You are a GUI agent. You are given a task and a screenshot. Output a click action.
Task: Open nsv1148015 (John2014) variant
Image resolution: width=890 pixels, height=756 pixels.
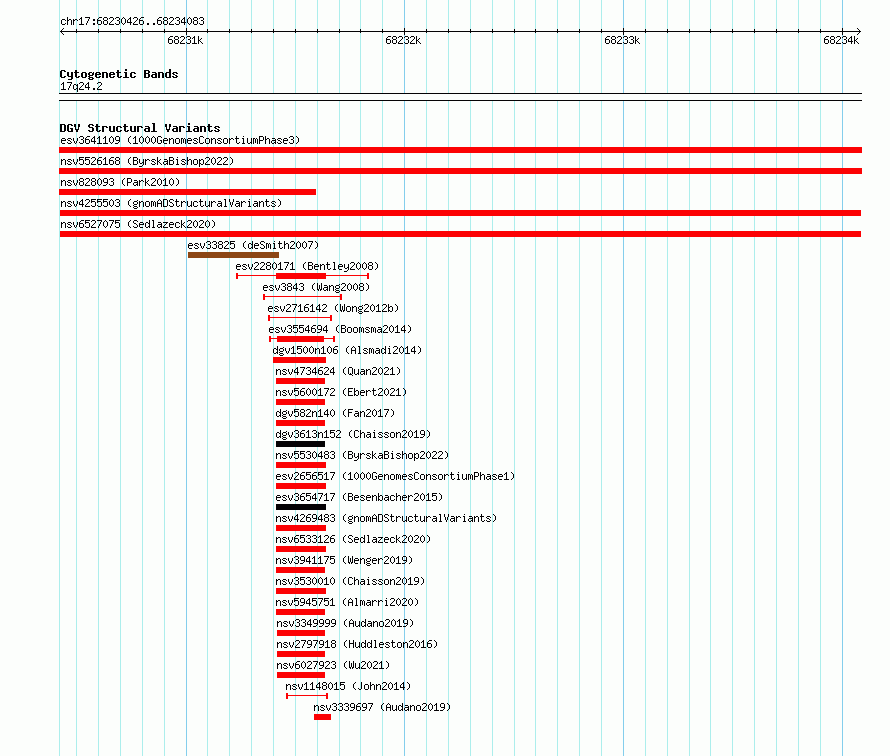pyautogui.click(x=348, y=686)
